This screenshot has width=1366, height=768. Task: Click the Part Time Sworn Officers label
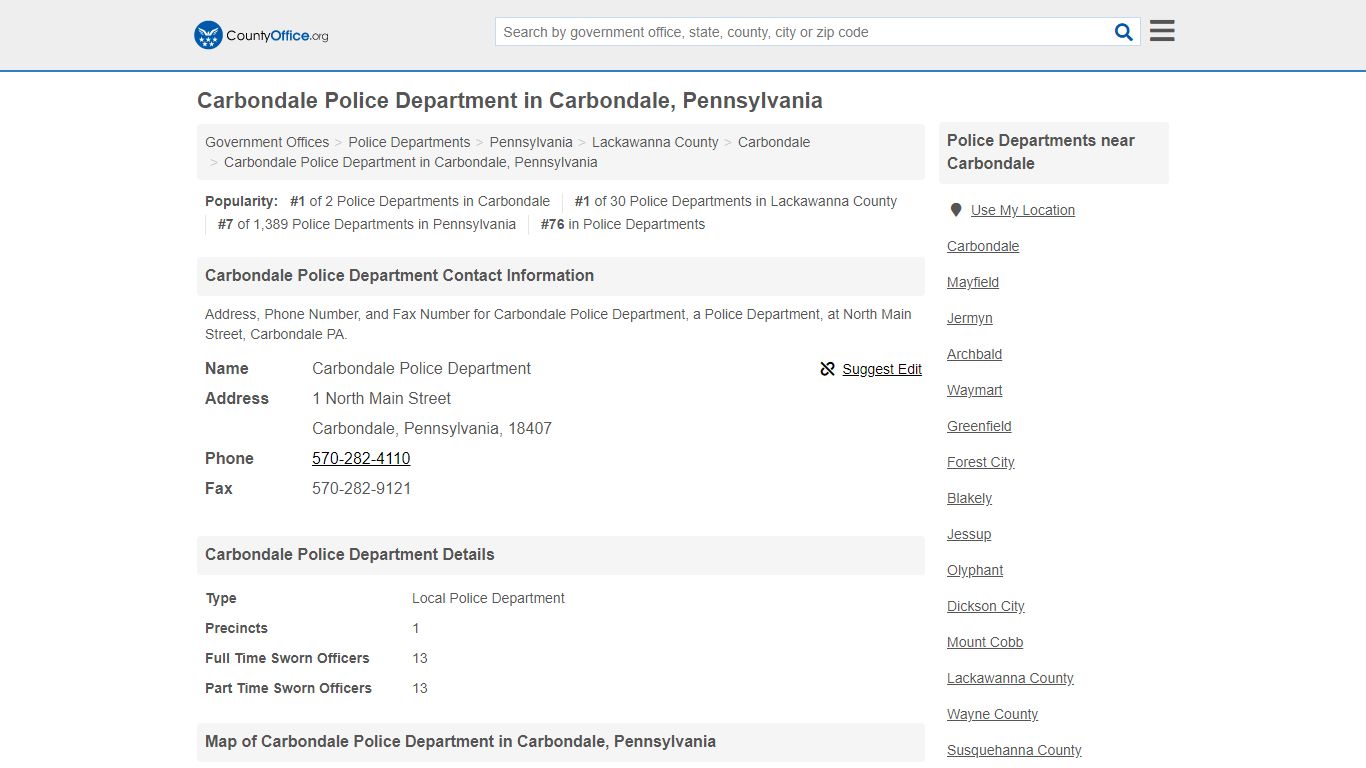[x=288, y=688]
